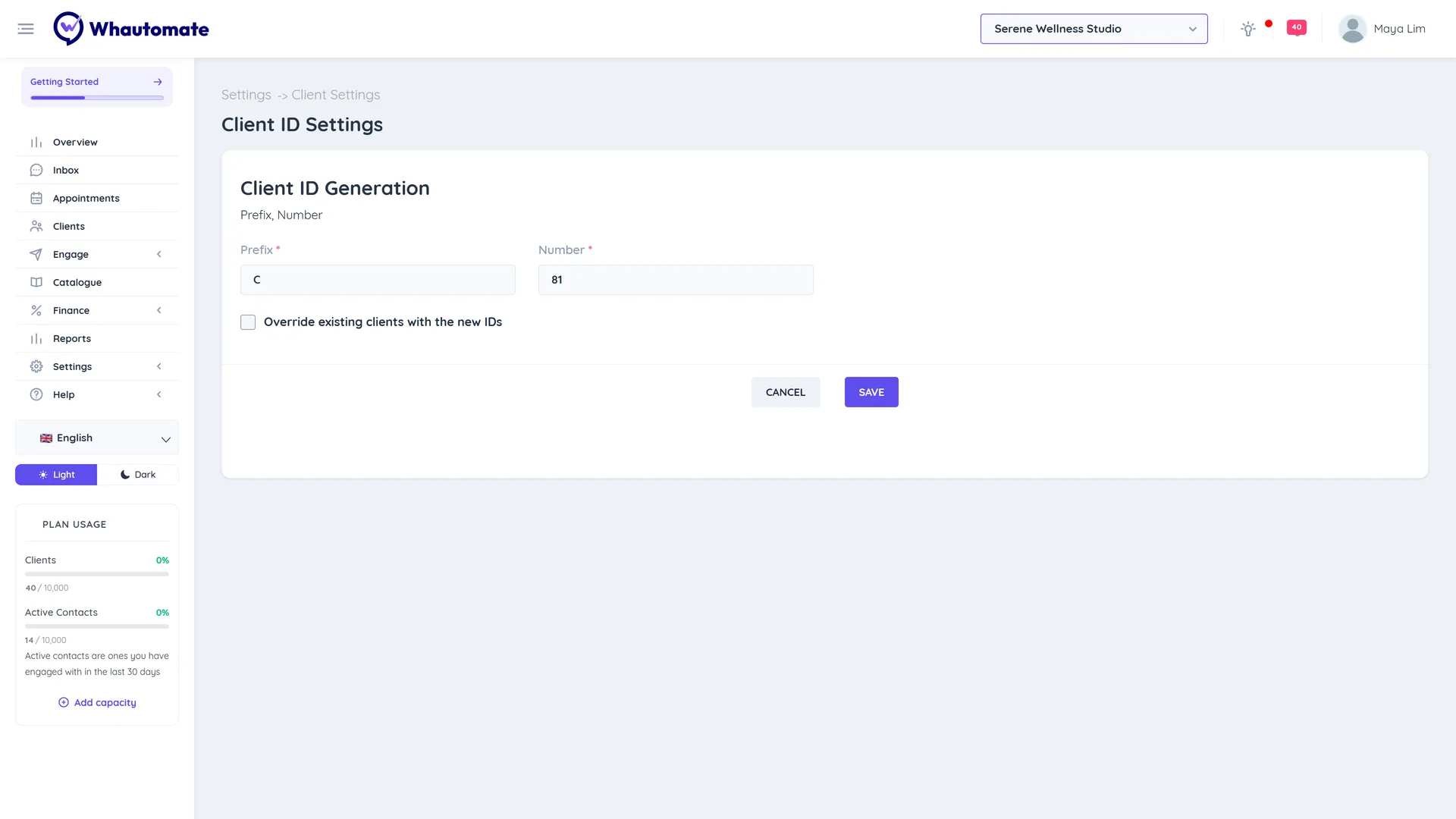Open Reports in sidebar

click(97, 339)
